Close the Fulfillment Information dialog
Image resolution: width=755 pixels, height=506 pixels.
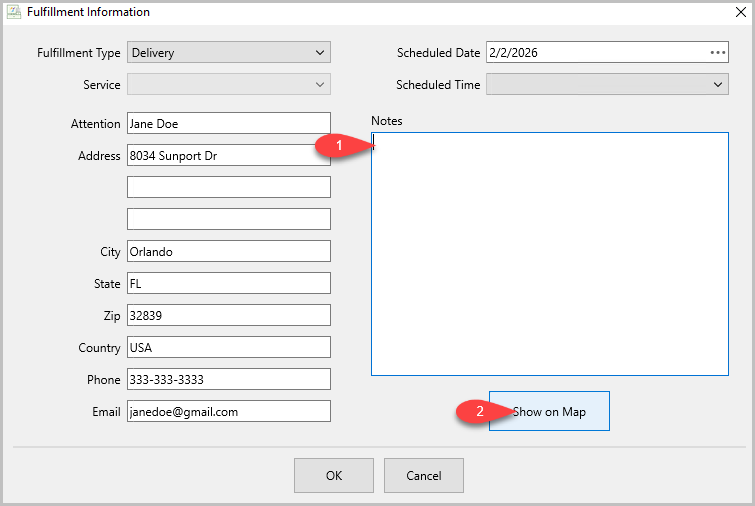coord(741,12)
